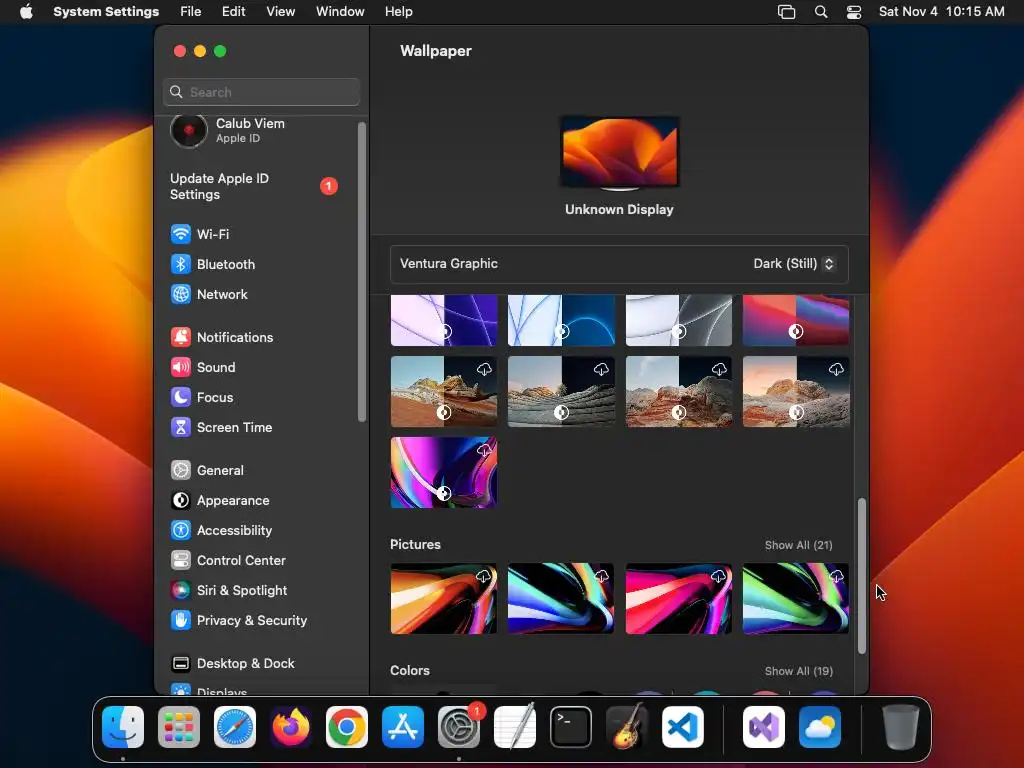Launch Visual Studio Code from the Dock
This screenshot has width=1024, height=768.
pyautogui.click(x=682, y=727)
